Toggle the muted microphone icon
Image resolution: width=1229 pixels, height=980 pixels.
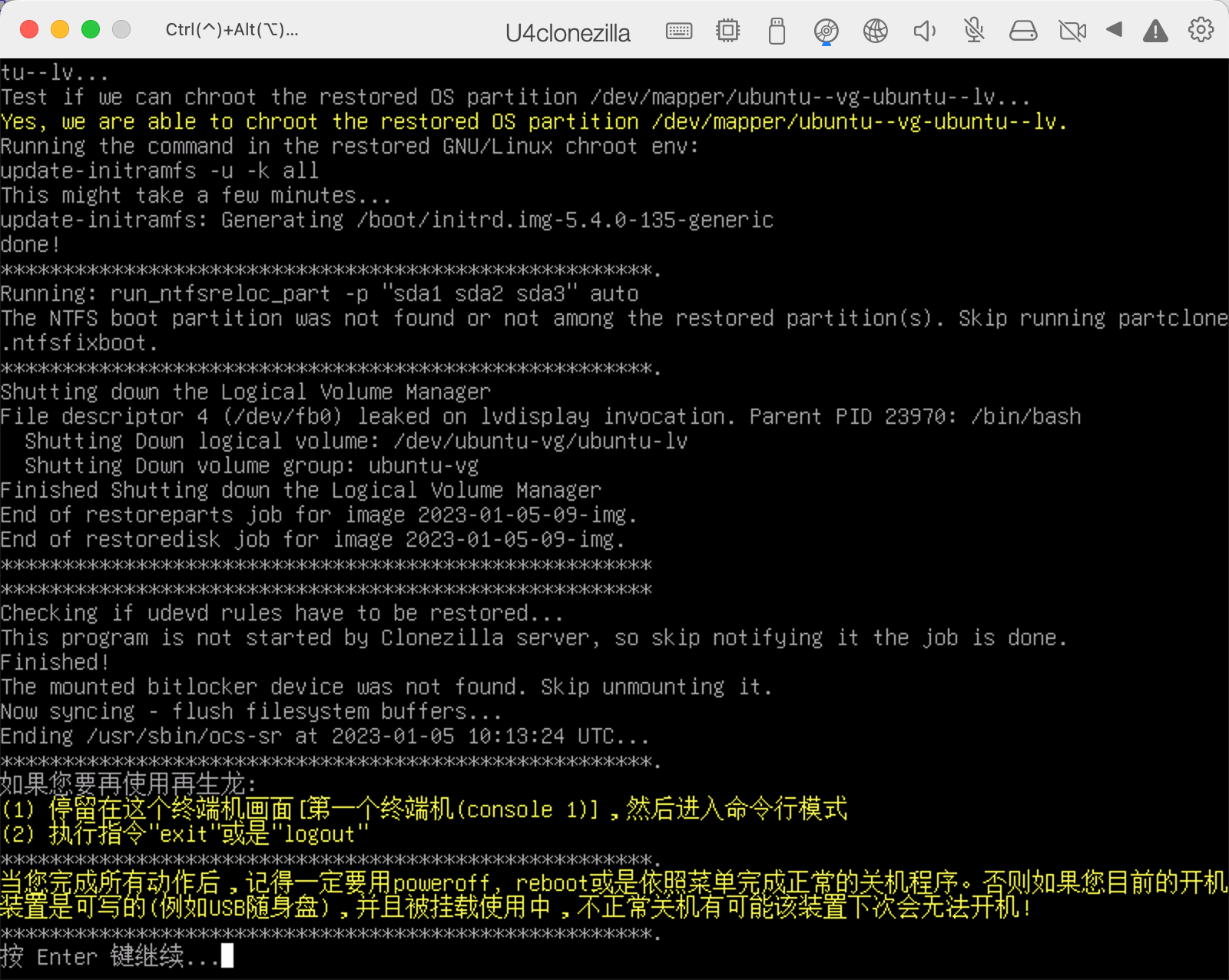[974, 31]
